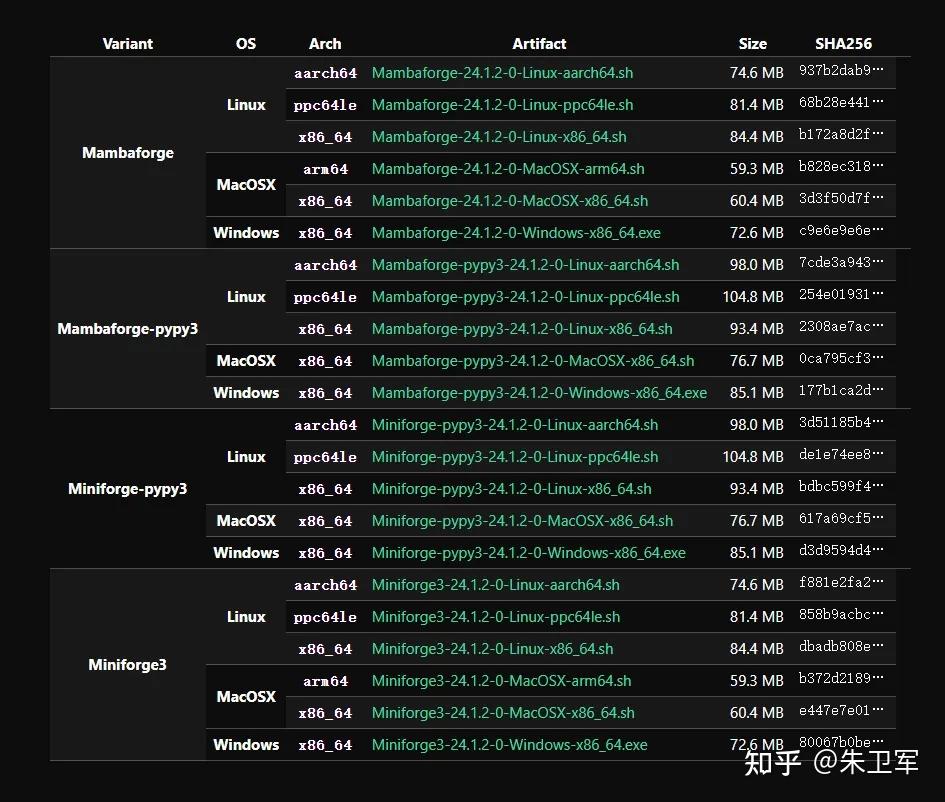Click Miniforge3-24.1.2-0-Linux-aarch64.sh link
Image resolution: width=945 pixels, height=802 pixels.
pyautogui.click(x=496, y=585)
